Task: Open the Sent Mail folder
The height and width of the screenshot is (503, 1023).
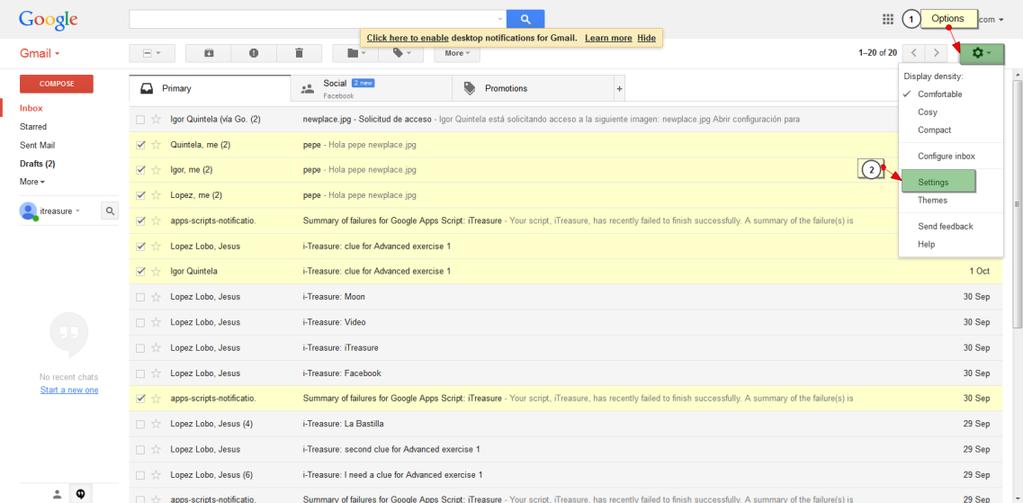Action: 37,145
